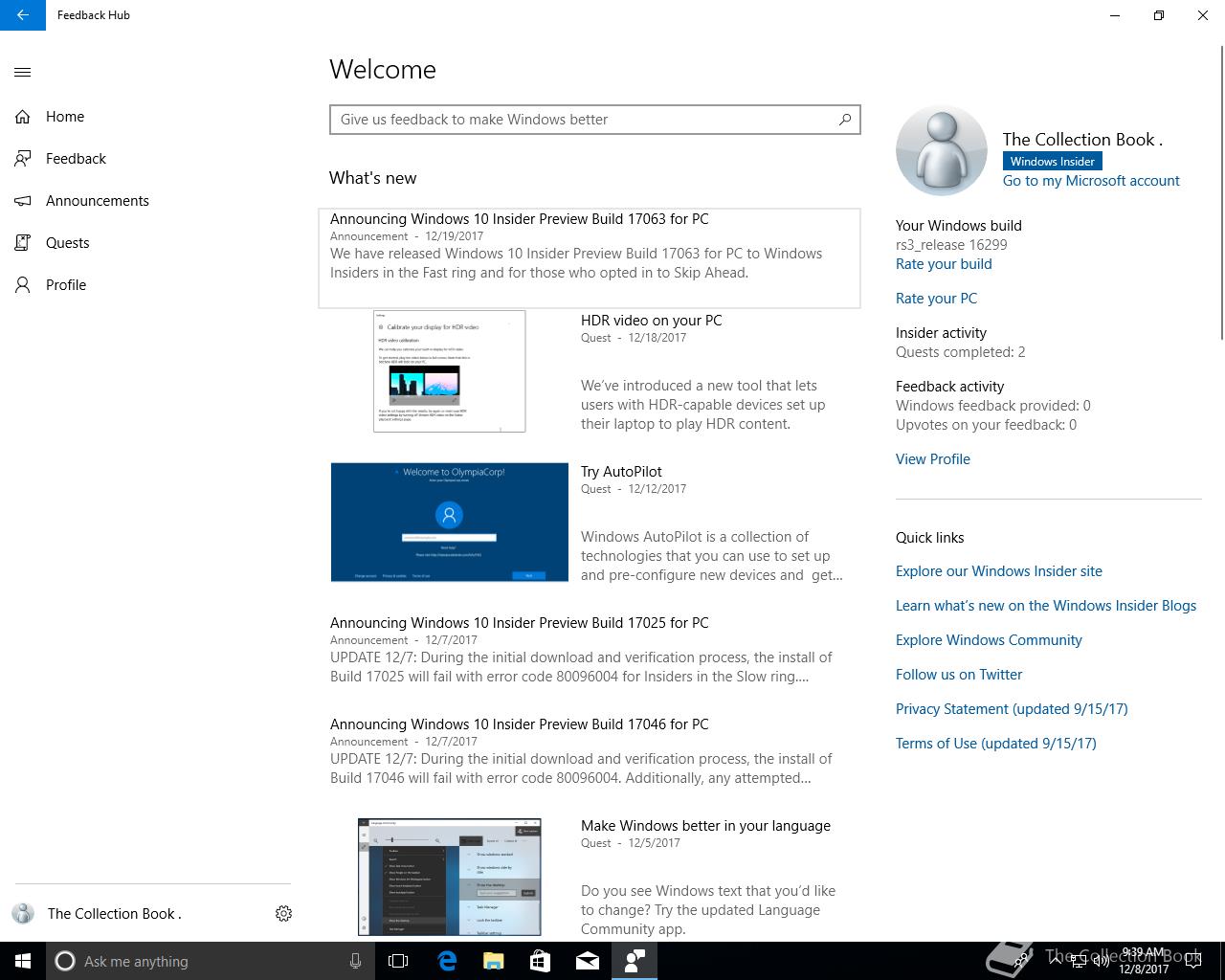
Task: Open Explore our Windows Insider site
Action: tap(999, 571)
